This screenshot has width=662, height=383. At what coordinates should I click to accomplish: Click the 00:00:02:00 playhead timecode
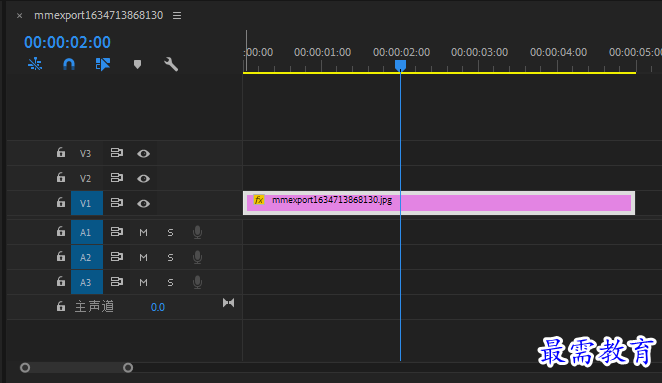pyautogui.click(x=68, y=42)
